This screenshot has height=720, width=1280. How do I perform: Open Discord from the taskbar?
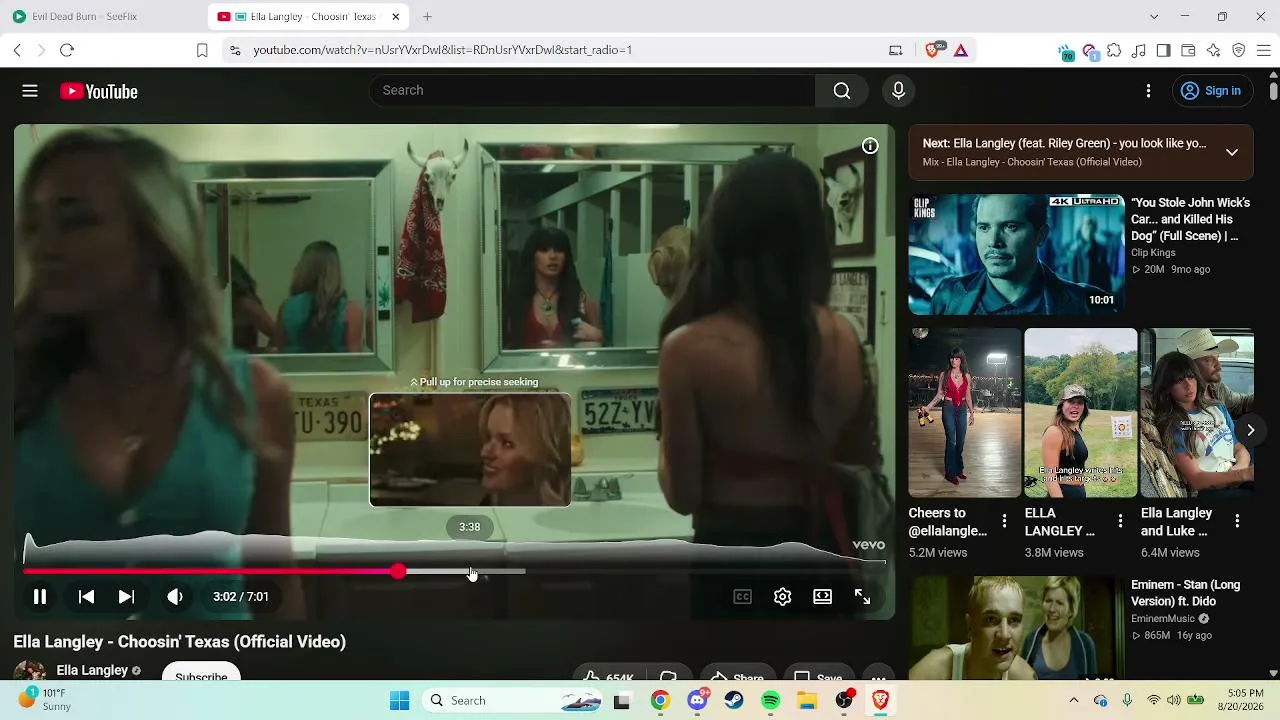[x=698, y=701]
